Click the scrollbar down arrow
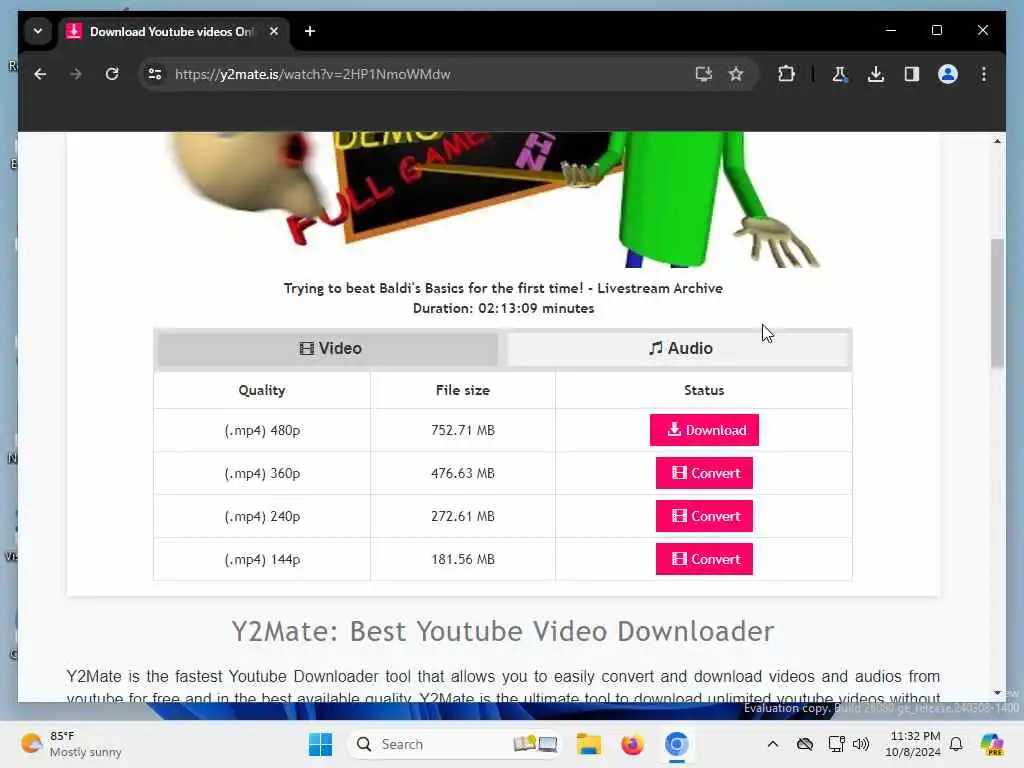This screenshot has width=1024, height=768. [997, 693]
